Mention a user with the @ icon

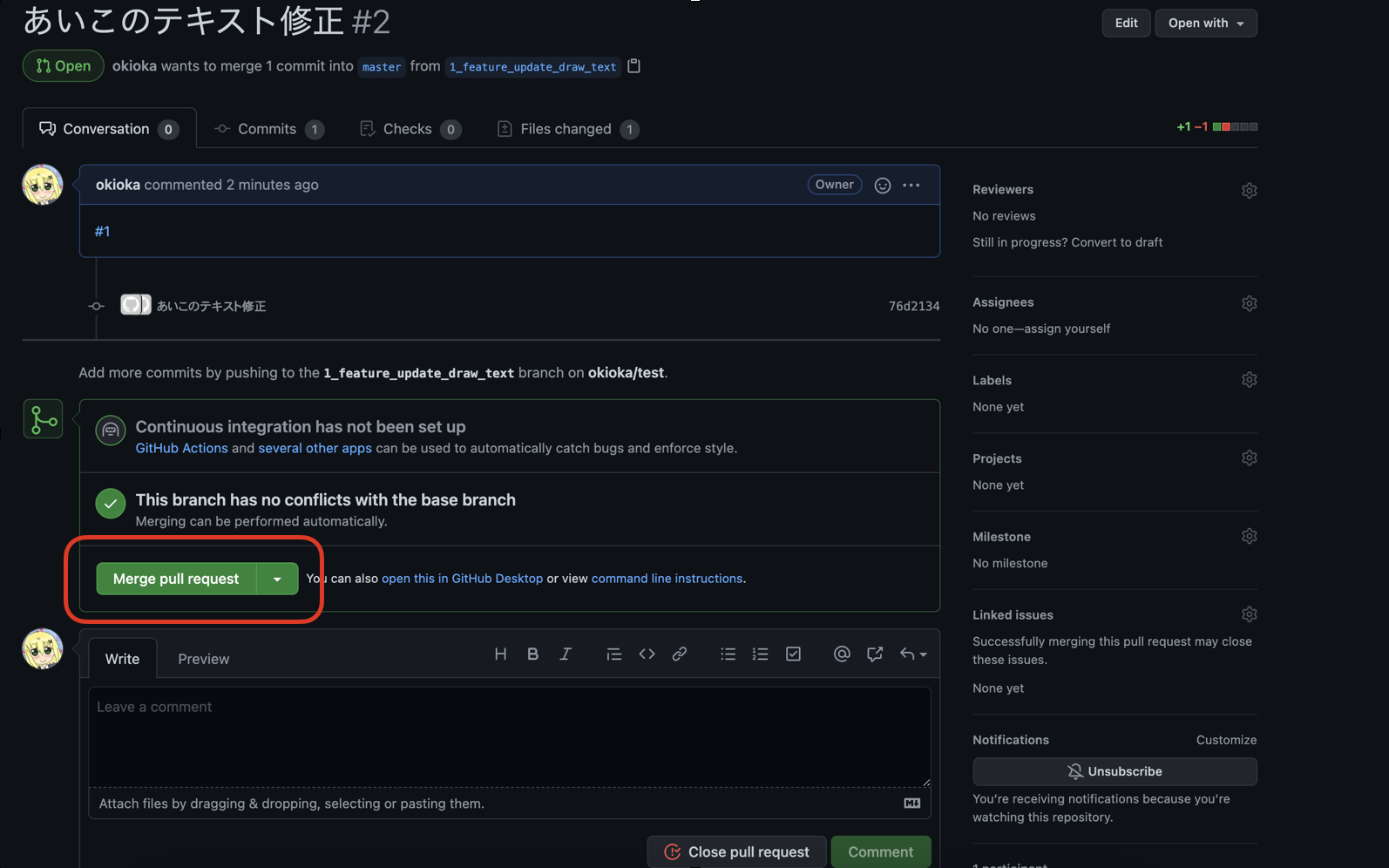[842, 654]
